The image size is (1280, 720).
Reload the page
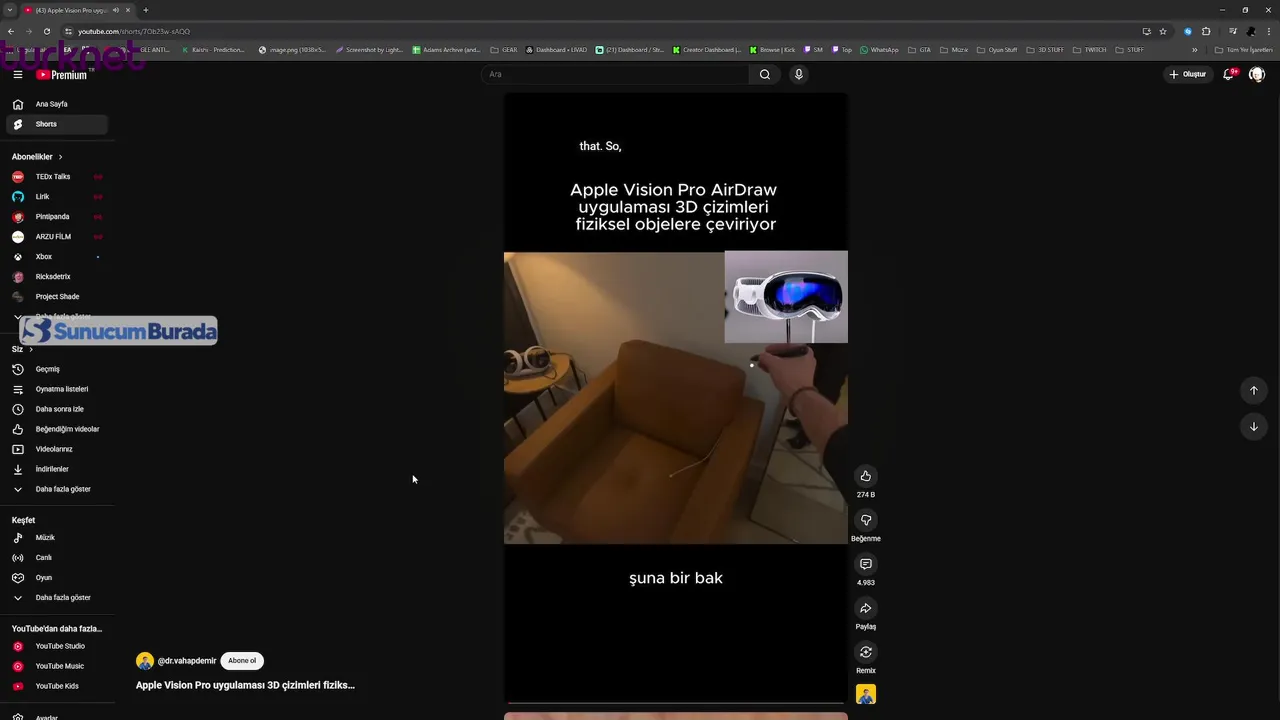46,31
